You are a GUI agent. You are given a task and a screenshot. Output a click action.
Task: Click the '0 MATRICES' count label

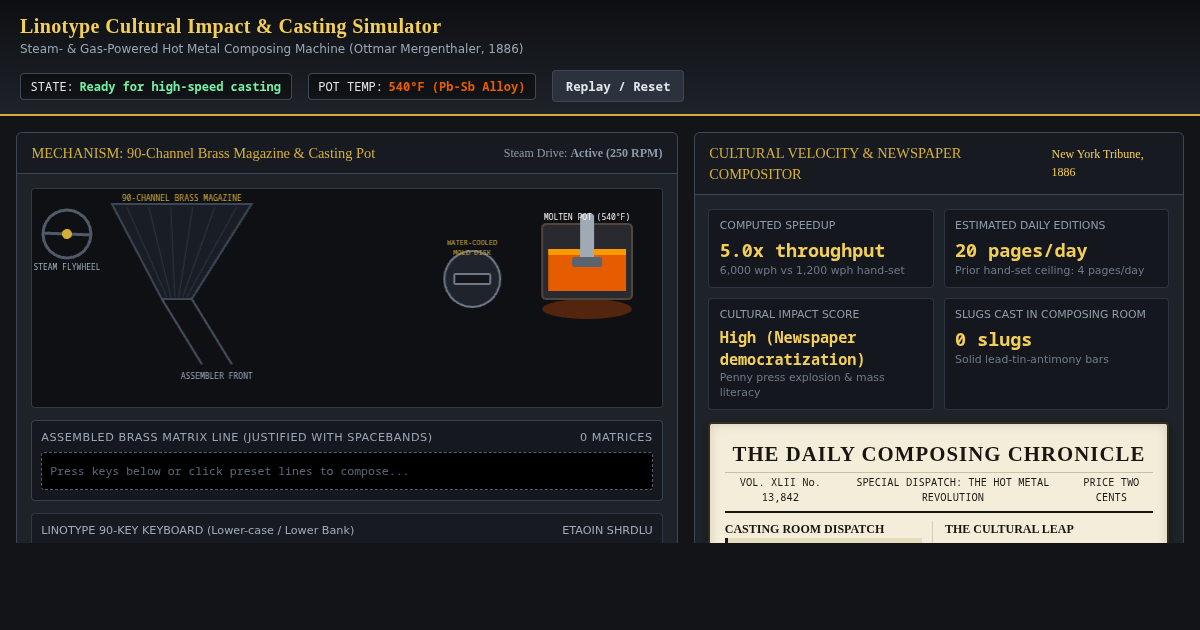coord(616,437)
